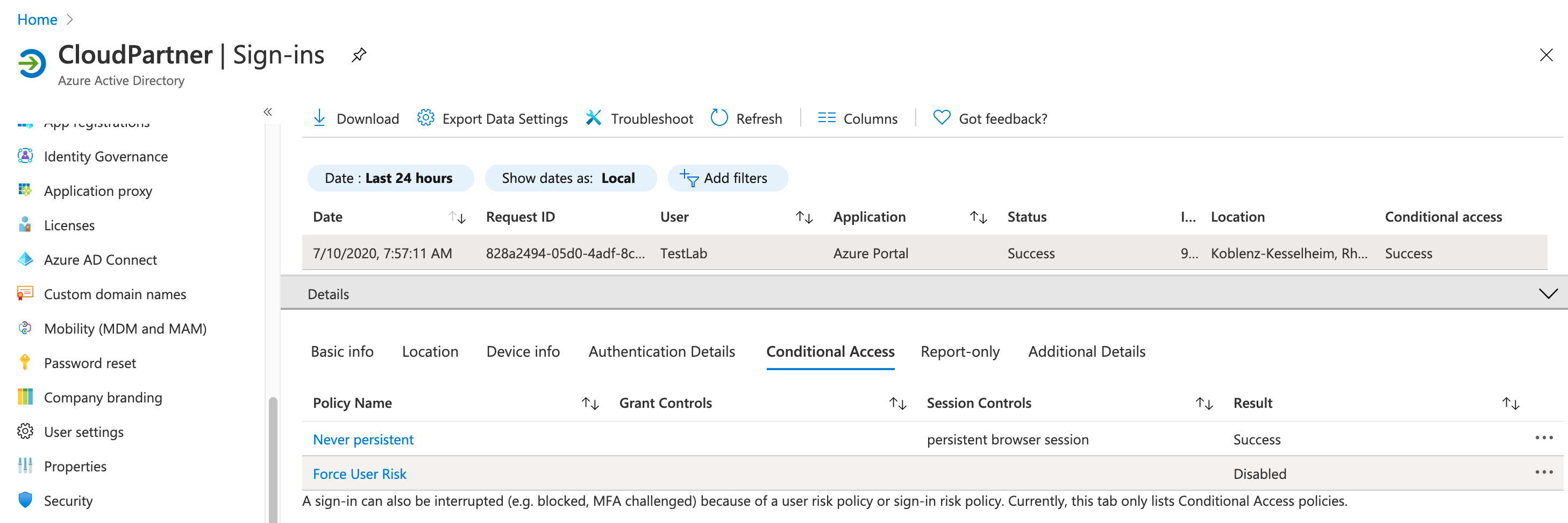Click the CloudPartner sign-in logo icon
Viewport: 1568px width, 523px height.
coord(32,63)
